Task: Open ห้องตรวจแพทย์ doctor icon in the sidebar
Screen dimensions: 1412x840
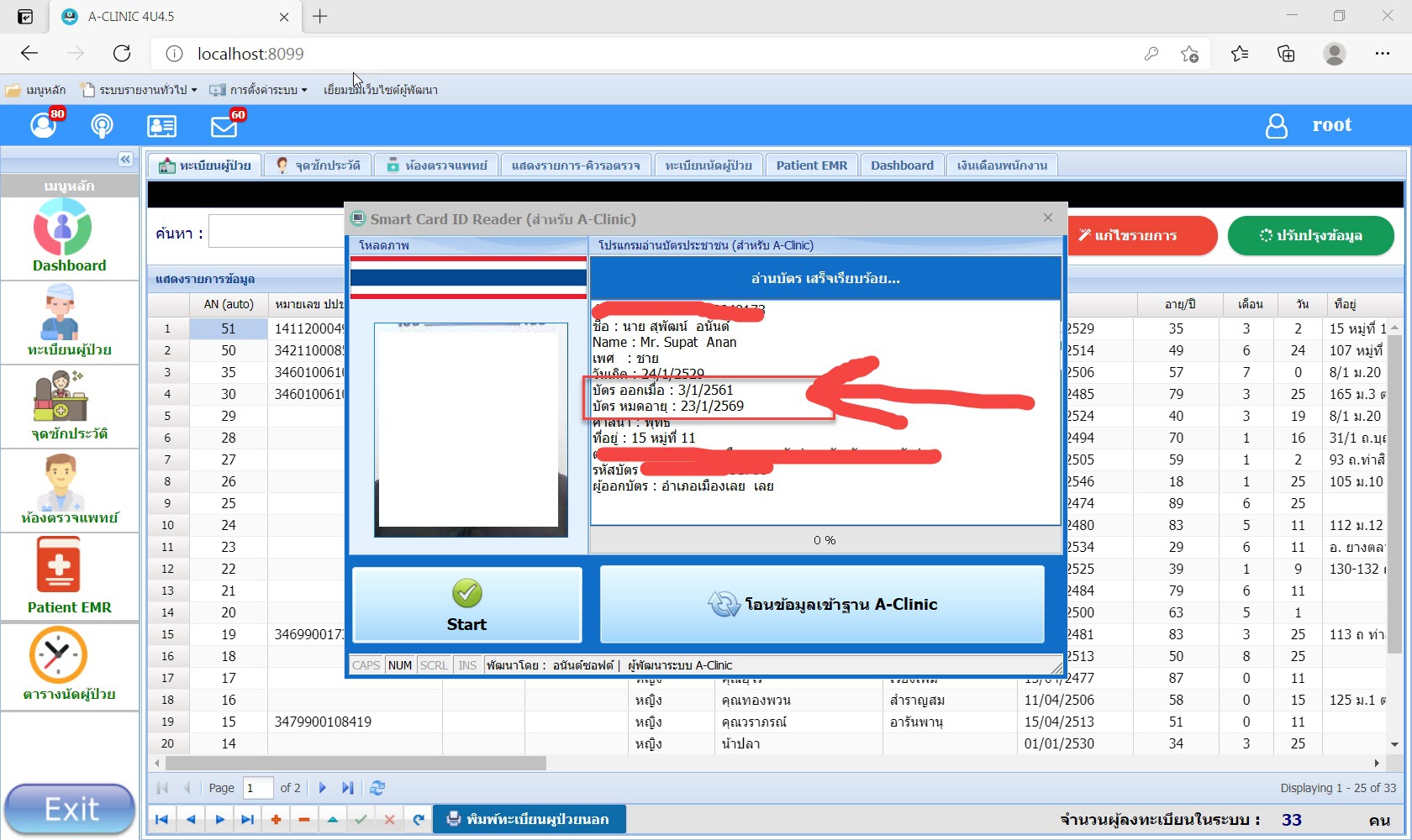Action: 61,481
